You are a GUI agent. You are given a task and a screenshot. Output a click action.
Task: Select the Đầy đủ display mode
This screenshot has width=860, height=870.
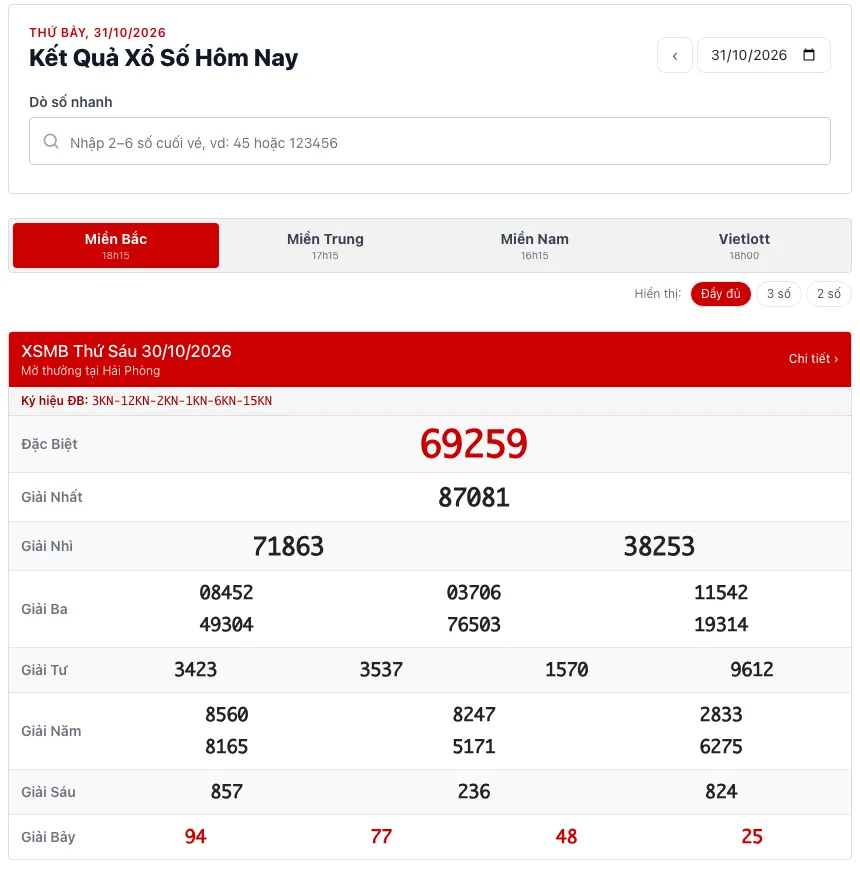(x=720, y=294)
